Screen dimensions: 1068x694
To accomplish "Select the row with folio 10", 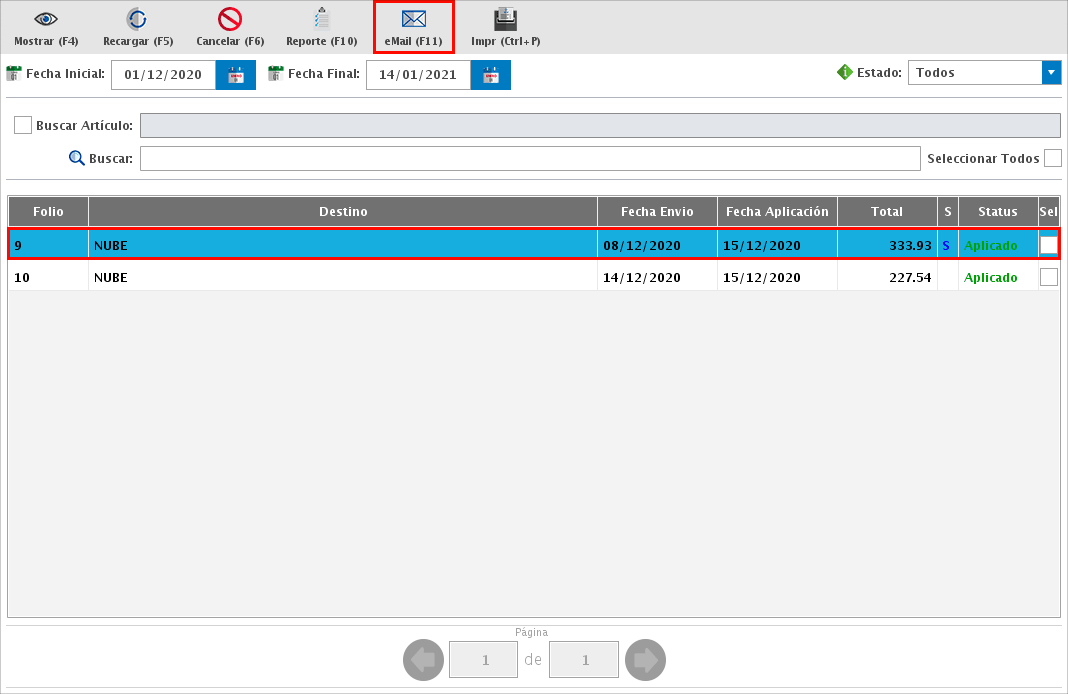I will point(340,278).
